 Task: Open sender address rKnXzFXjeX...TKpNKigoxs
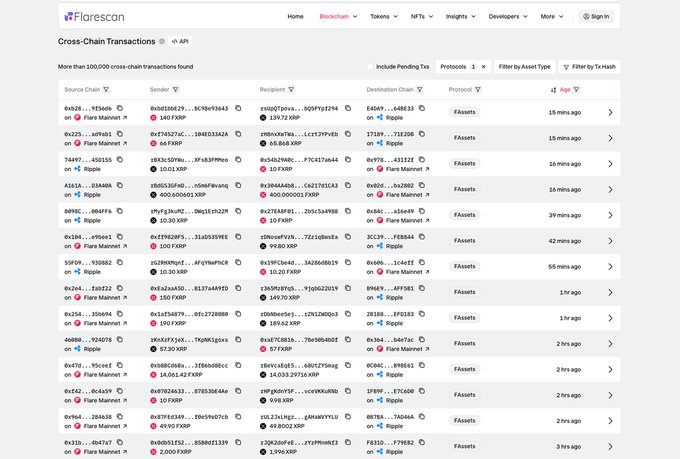189,340
